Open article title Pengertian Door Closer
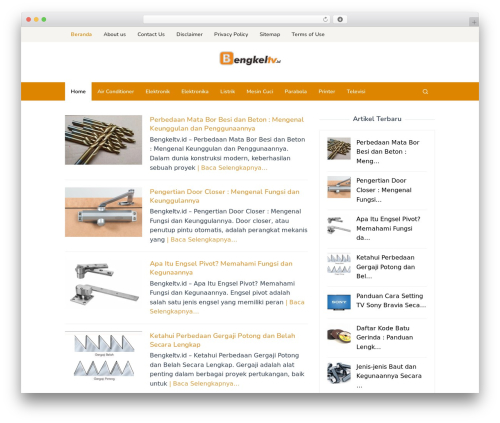Image resolution: width=500 pixels, height=423 pixels. click(x=224, y=196)
